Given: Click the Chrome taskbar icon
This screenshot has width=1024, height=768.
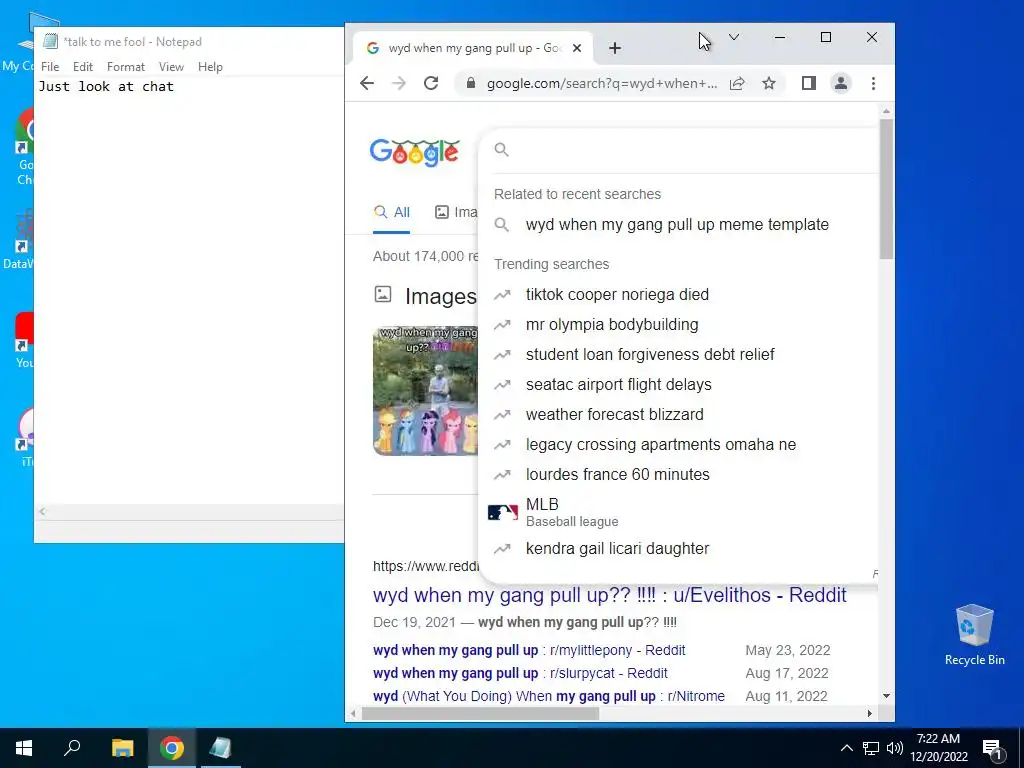Looking at the screenshot, I should coord(172,748).
